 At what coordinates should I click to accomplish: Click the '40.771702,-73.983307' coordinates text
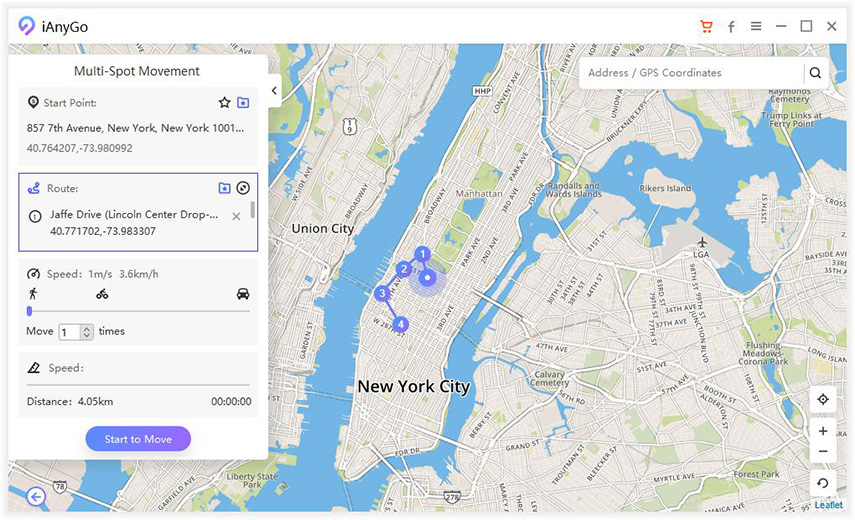[103, 231]
